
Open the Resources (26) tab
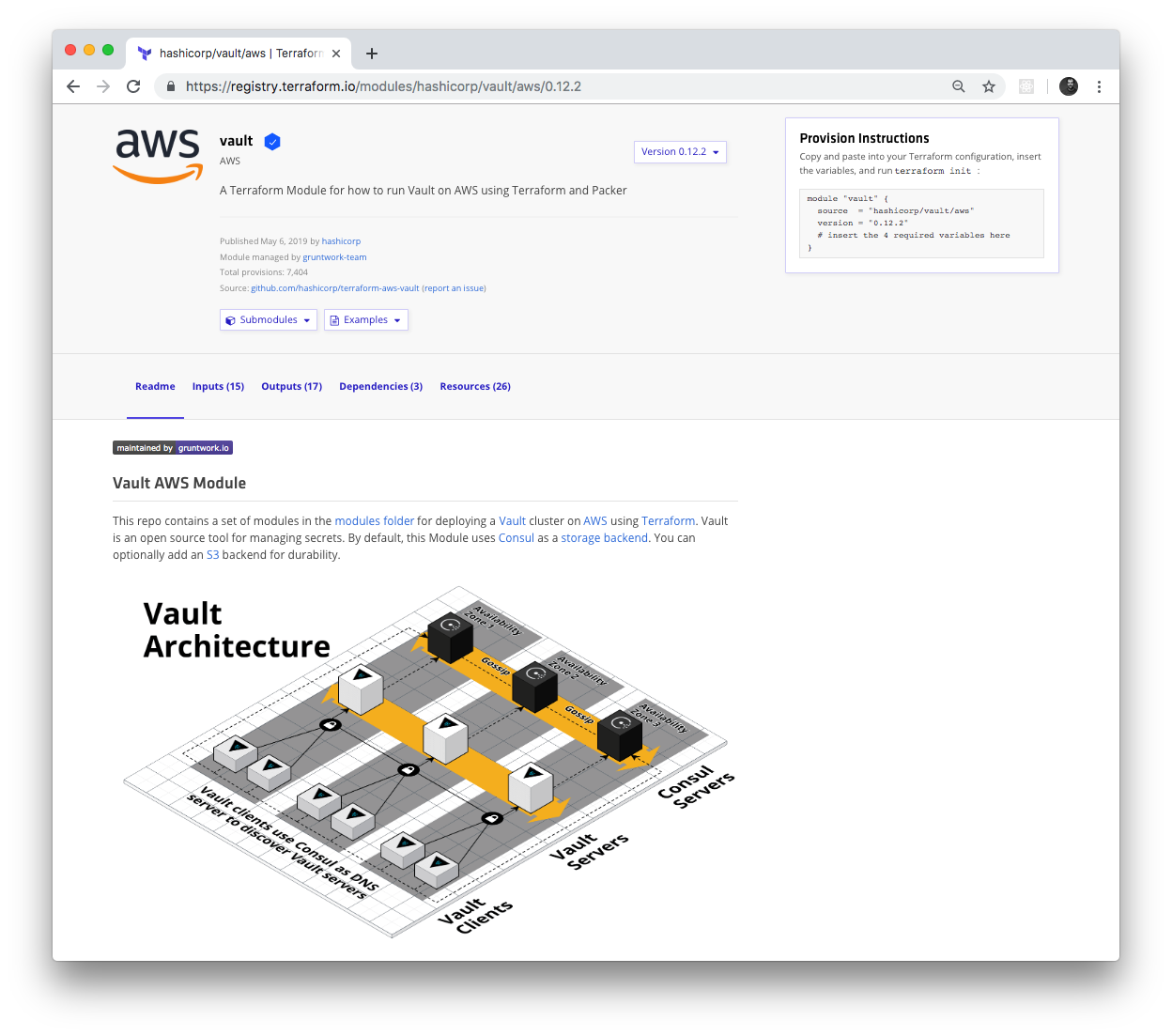(x=475, y=386)
